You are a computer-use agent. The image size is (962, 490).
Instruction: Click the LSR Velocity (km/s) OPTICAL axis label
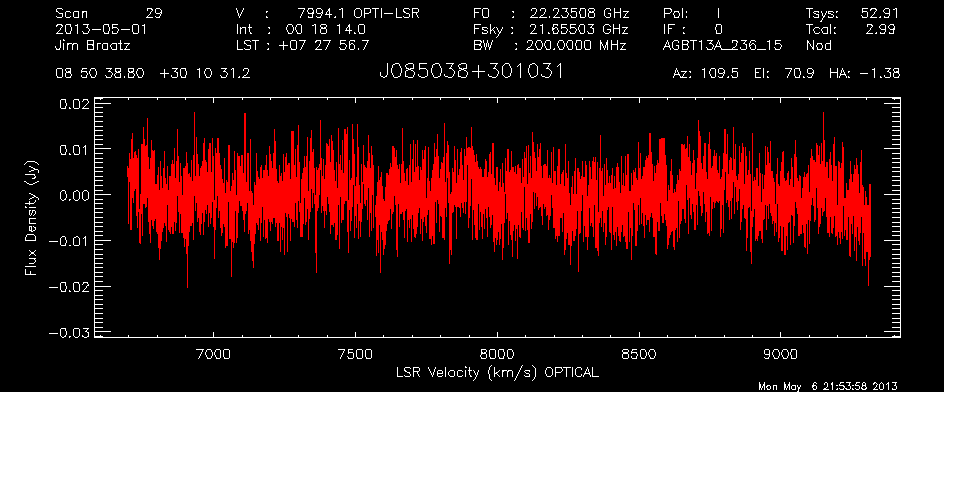[497, 373]
